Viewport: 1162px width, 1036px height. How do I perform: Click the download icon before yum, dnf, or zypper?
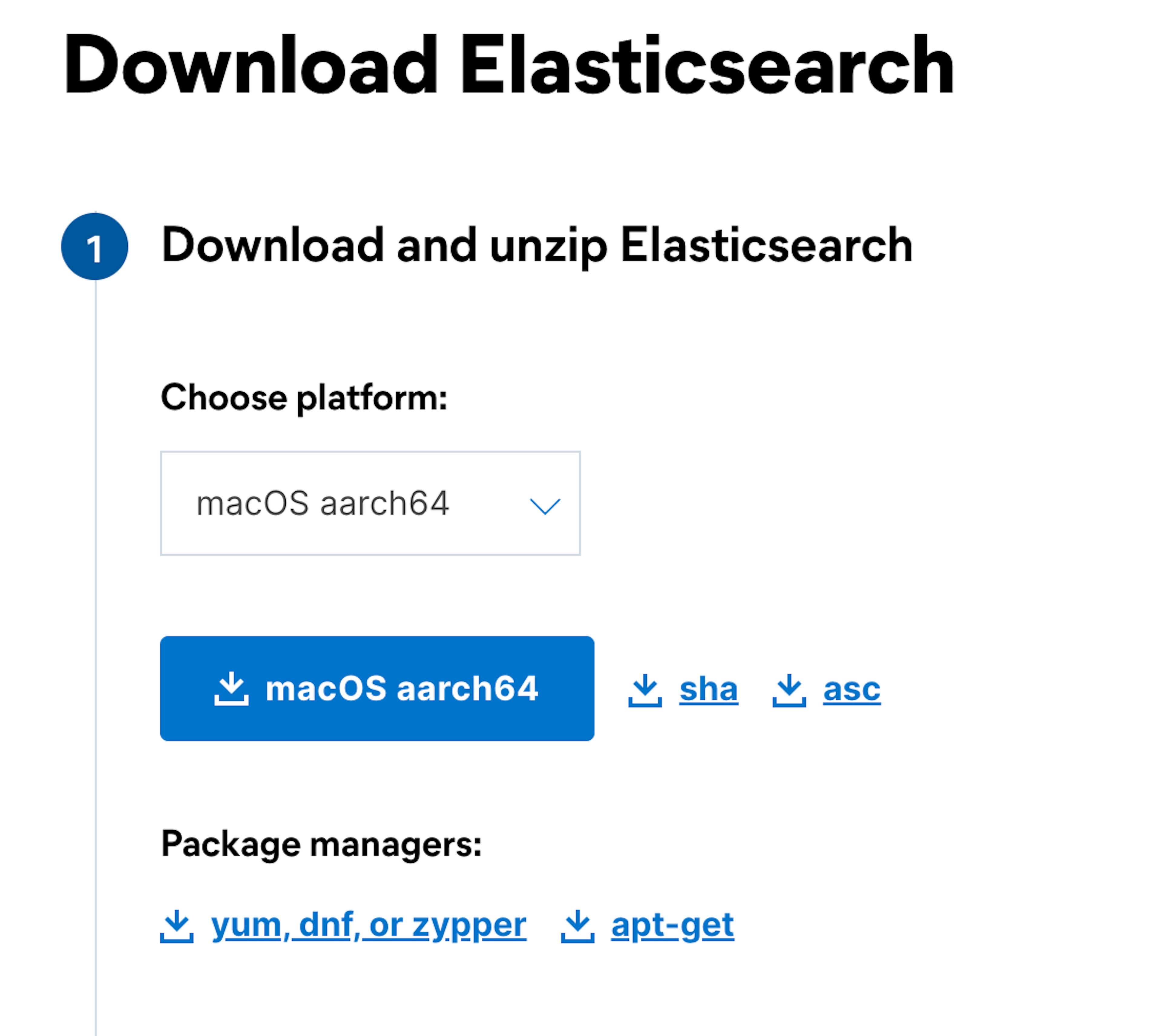[x=176, y=926]
